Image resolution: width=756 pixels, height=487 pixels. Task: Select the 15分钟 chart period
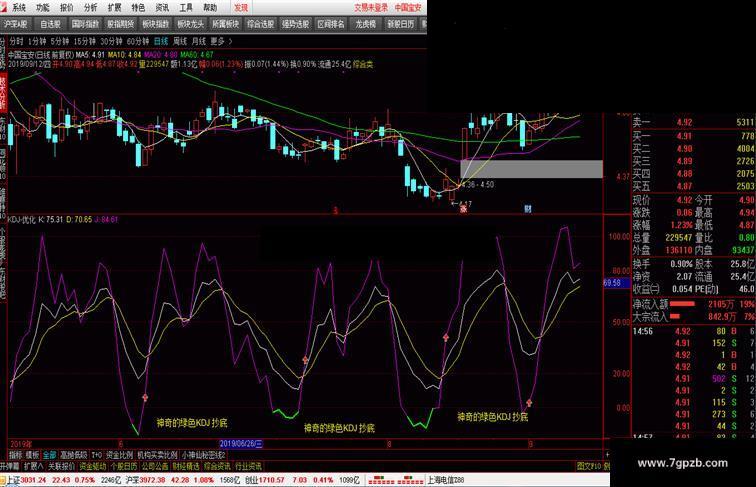(x=84, y=41)
